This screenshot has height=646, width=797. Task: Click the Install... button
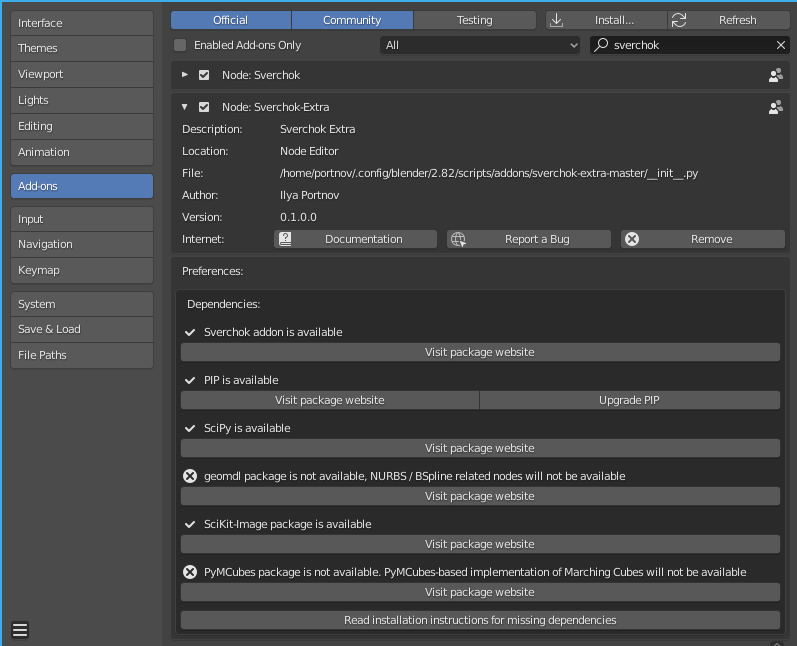click(606, 20)
